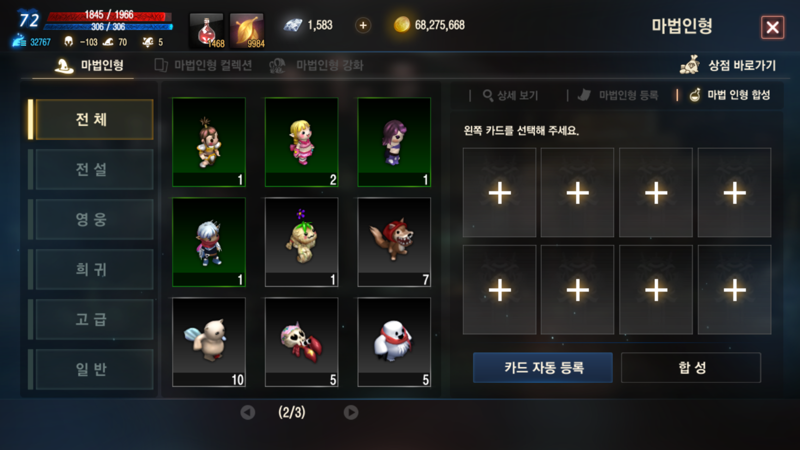Image resolution: width=800 pixels, height=450 pixels.
Task: Click the first empty synthesis card slot
Action: [499, 193]
